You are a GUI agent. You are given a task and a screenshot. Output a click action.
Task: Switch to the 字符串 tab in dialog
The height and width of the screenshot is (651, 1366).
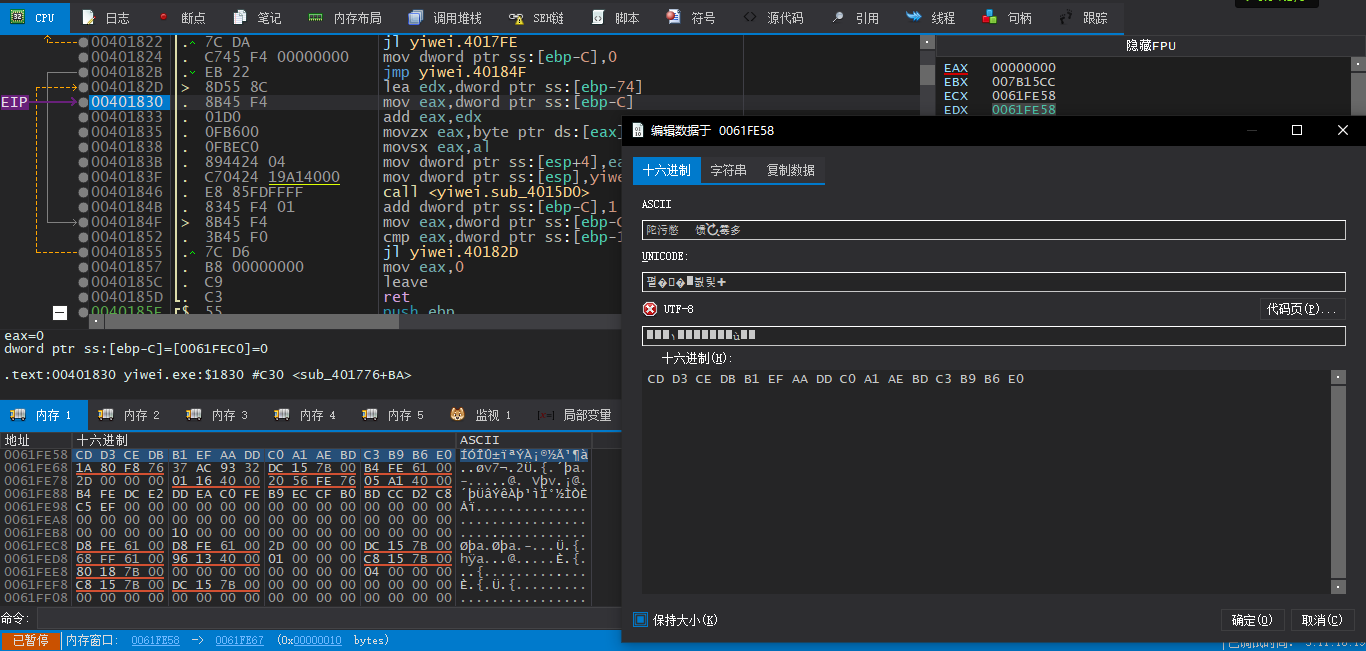tap(728, 171)
